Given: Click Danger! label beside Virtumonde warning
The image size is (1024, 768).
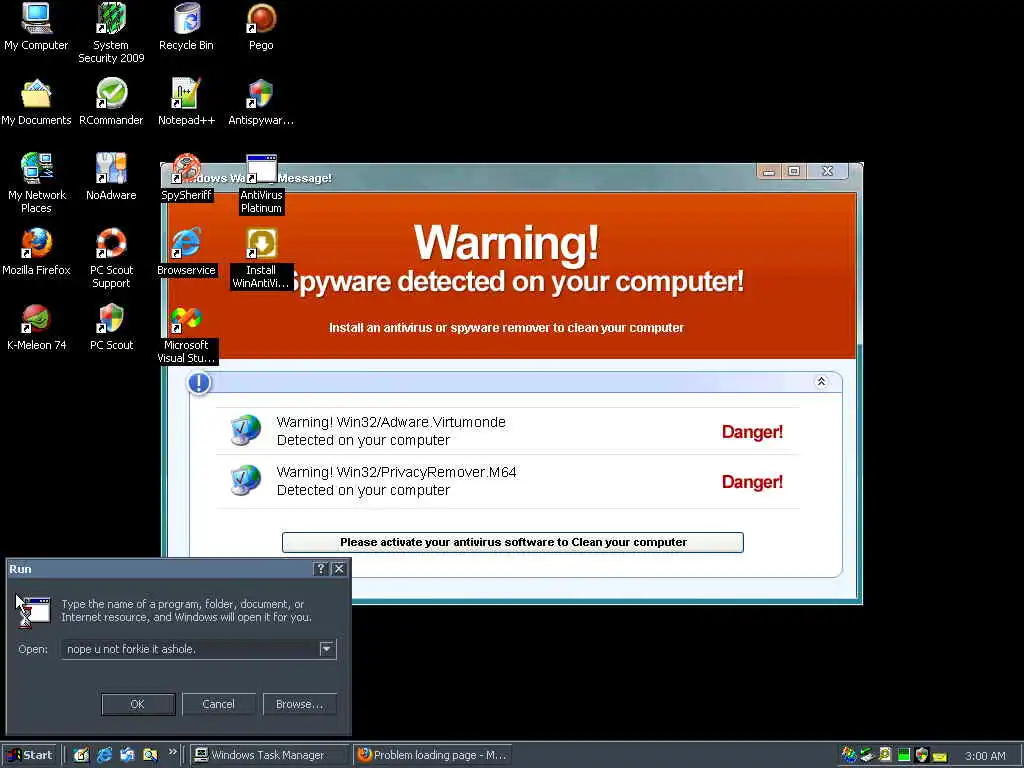Looking at the screenshot, I should click(x=752, y=432).
